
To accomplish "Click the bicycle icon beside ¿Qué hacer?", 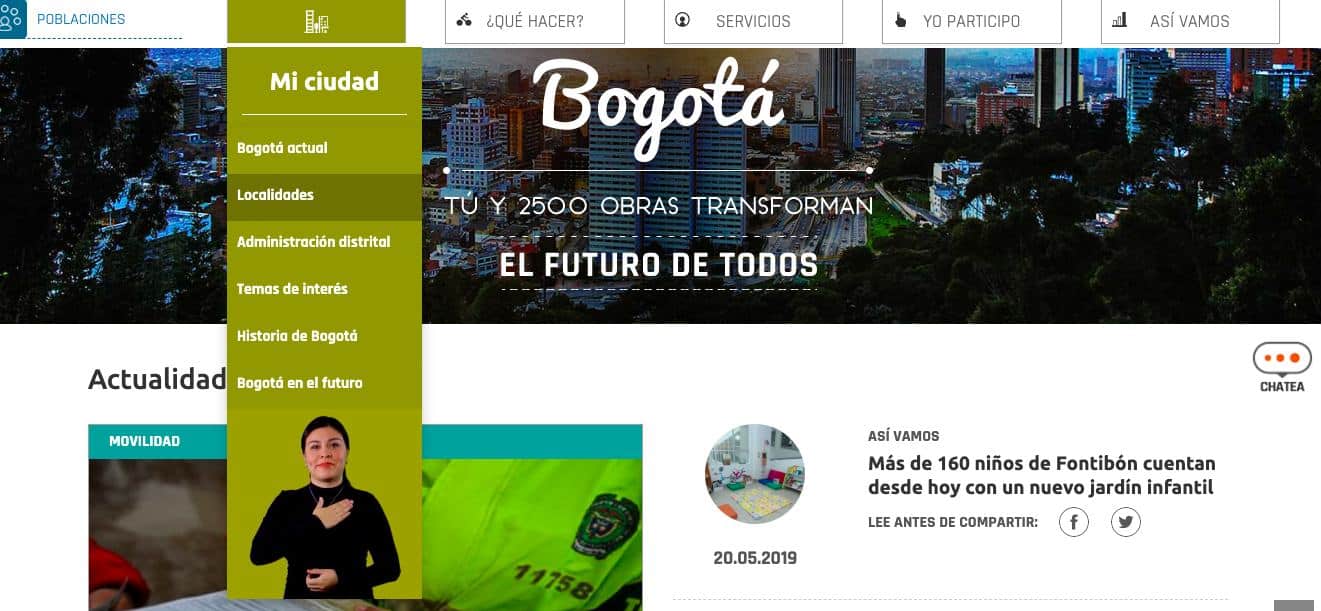I will click(464, 20).
